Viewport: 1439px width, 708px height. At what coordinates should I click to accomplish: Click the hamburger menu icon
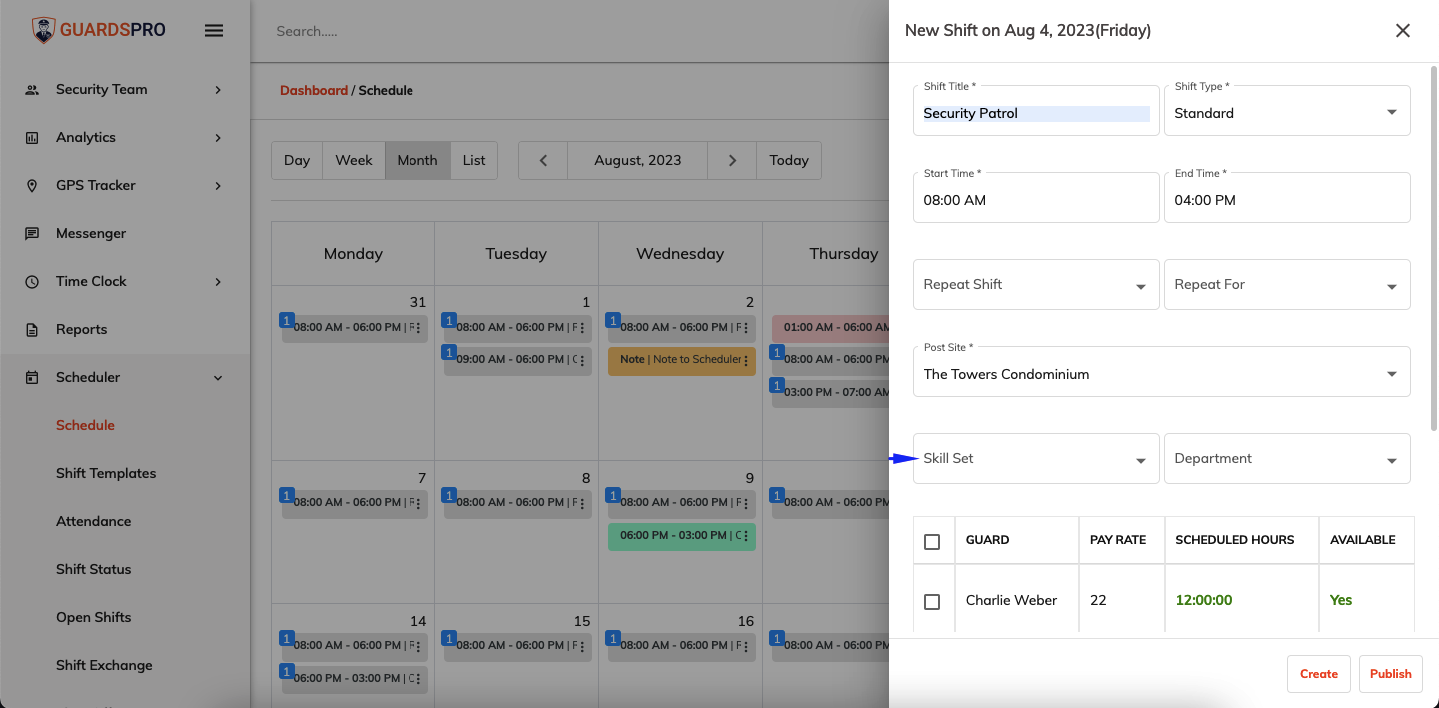214,30
